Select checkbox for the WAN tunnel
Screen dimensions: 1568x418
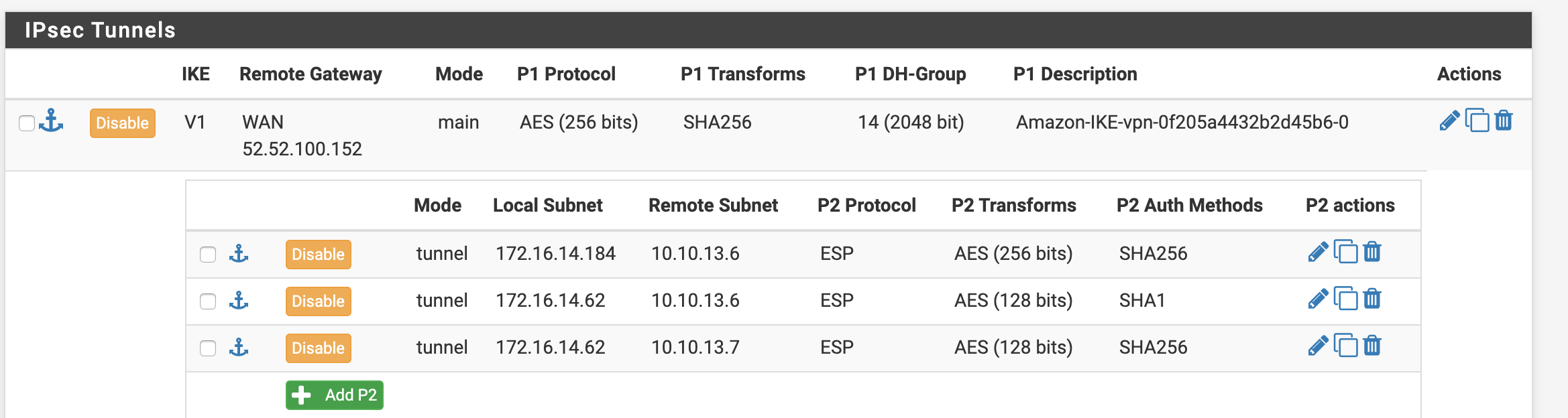pyautogui.click(x=27, y=123)
